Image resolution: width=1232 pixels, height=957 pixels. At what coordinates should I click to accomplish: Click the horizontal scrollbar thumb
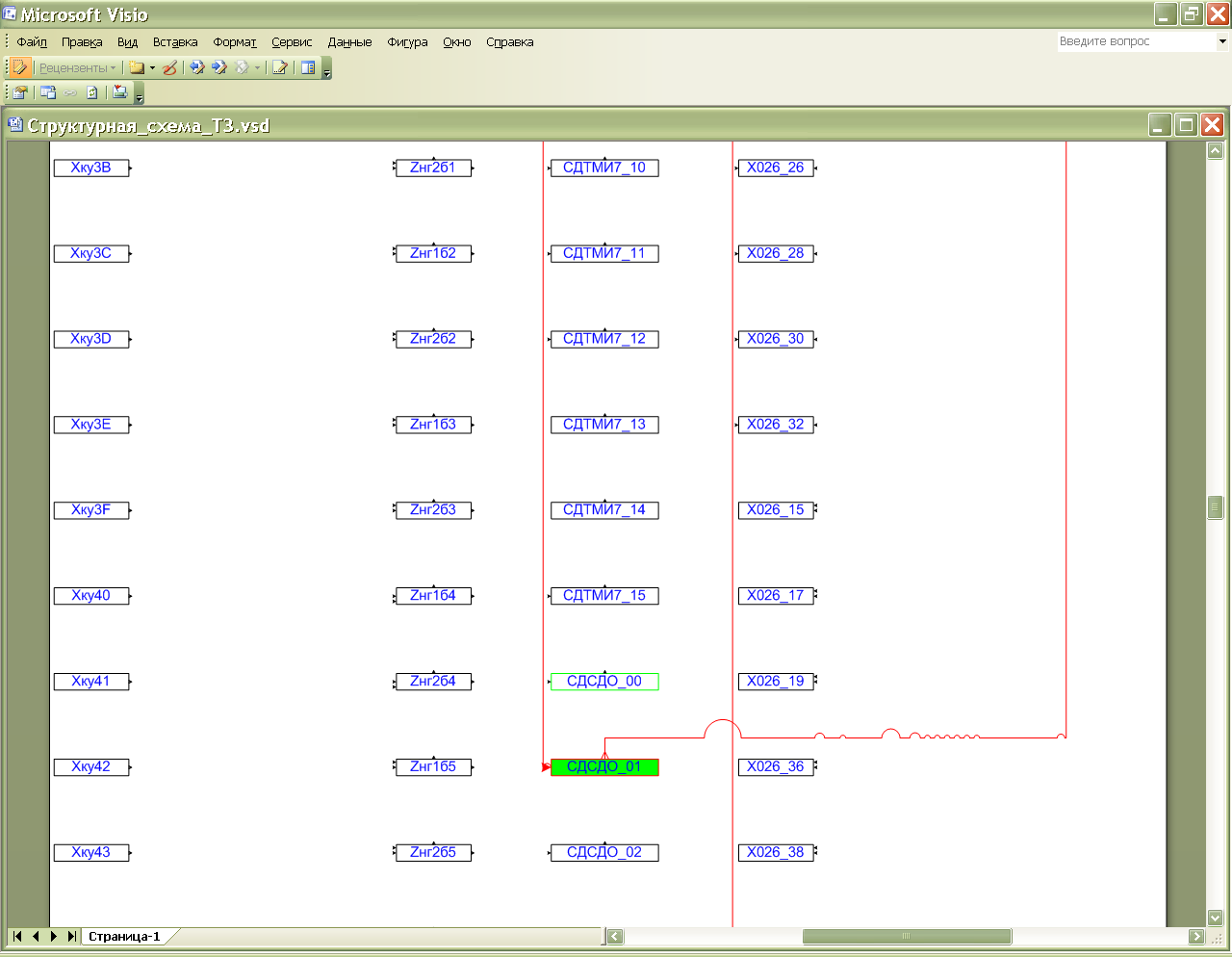(x=907, y=936)
